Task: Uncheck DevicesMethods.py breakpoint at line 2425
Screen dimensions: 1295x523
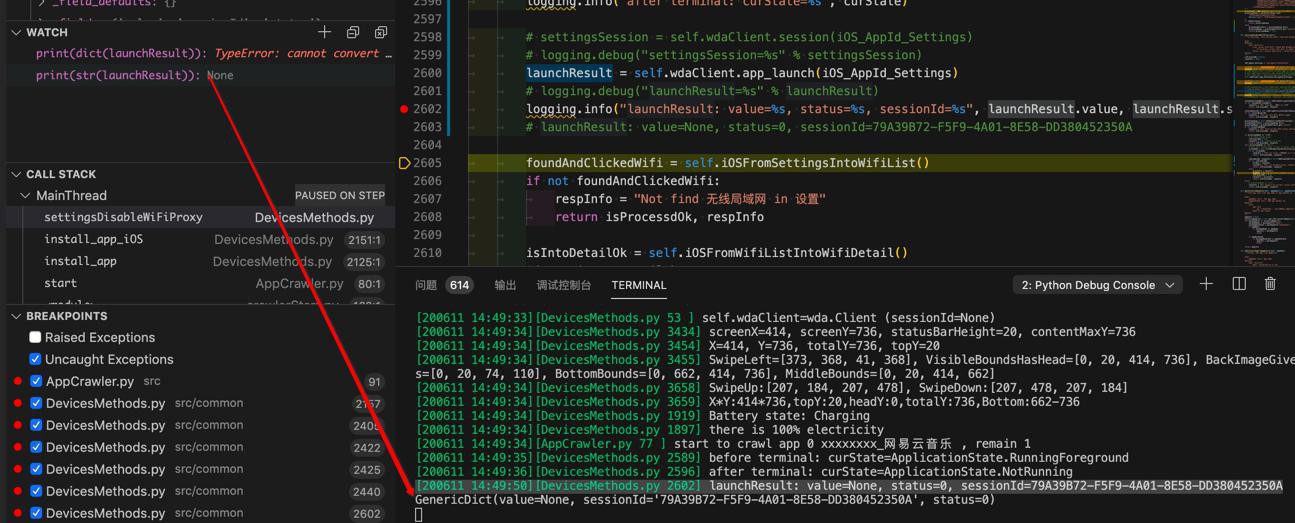Action: click(36, 469)
